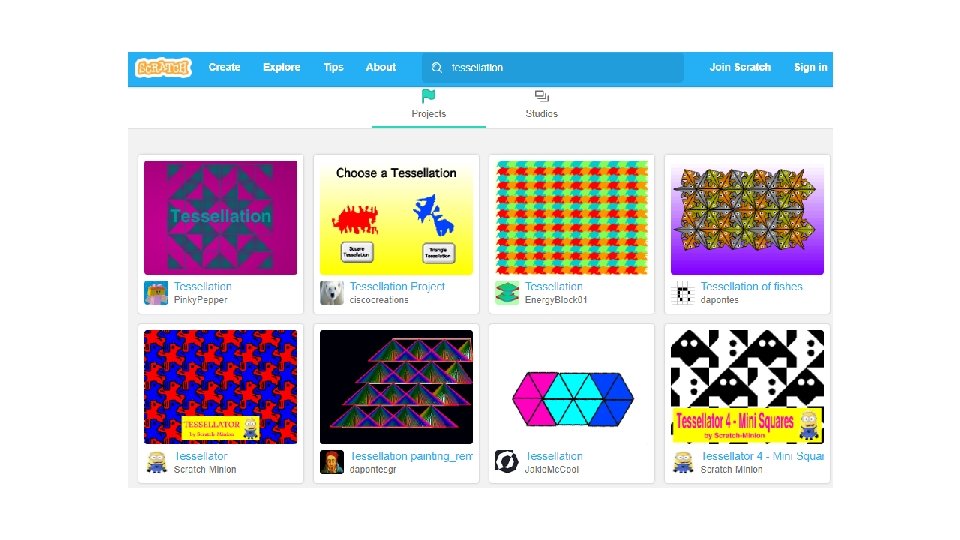Click the search magnifier icon
Viewport: 960px width, 540px height.
click(437, 67)
